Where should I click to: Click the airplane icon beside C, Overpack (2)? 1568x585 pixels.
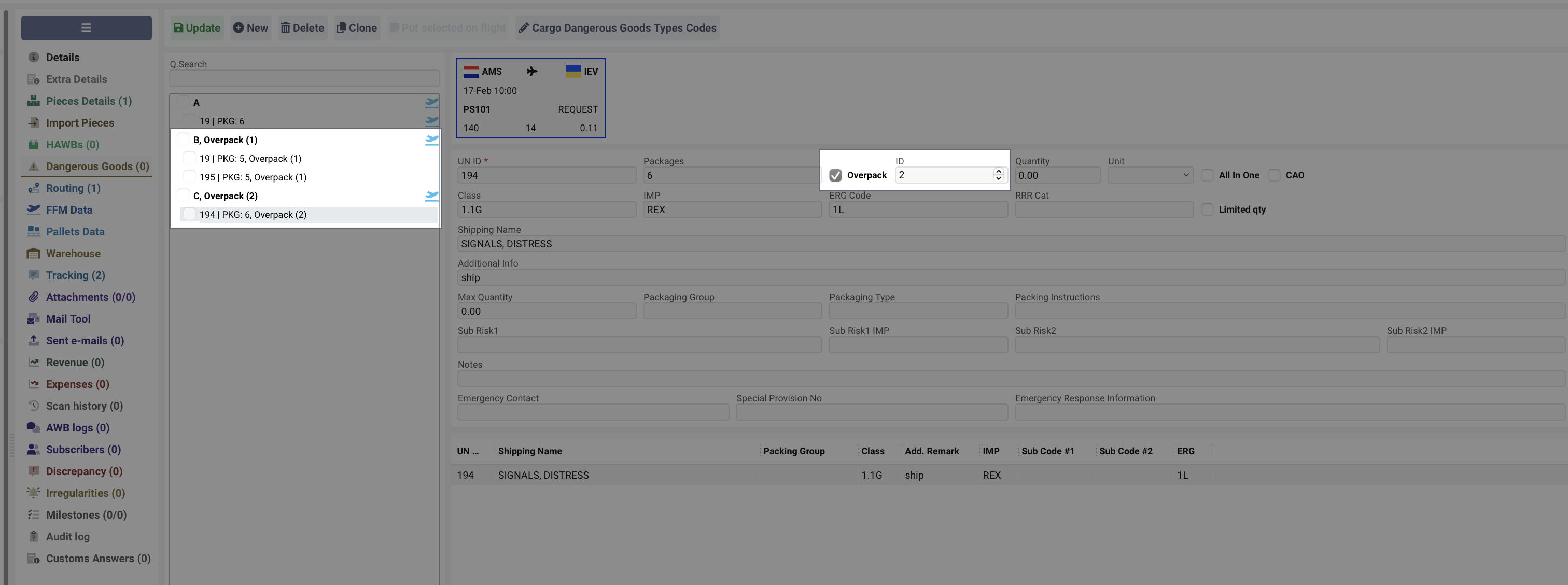click(431, 196)
